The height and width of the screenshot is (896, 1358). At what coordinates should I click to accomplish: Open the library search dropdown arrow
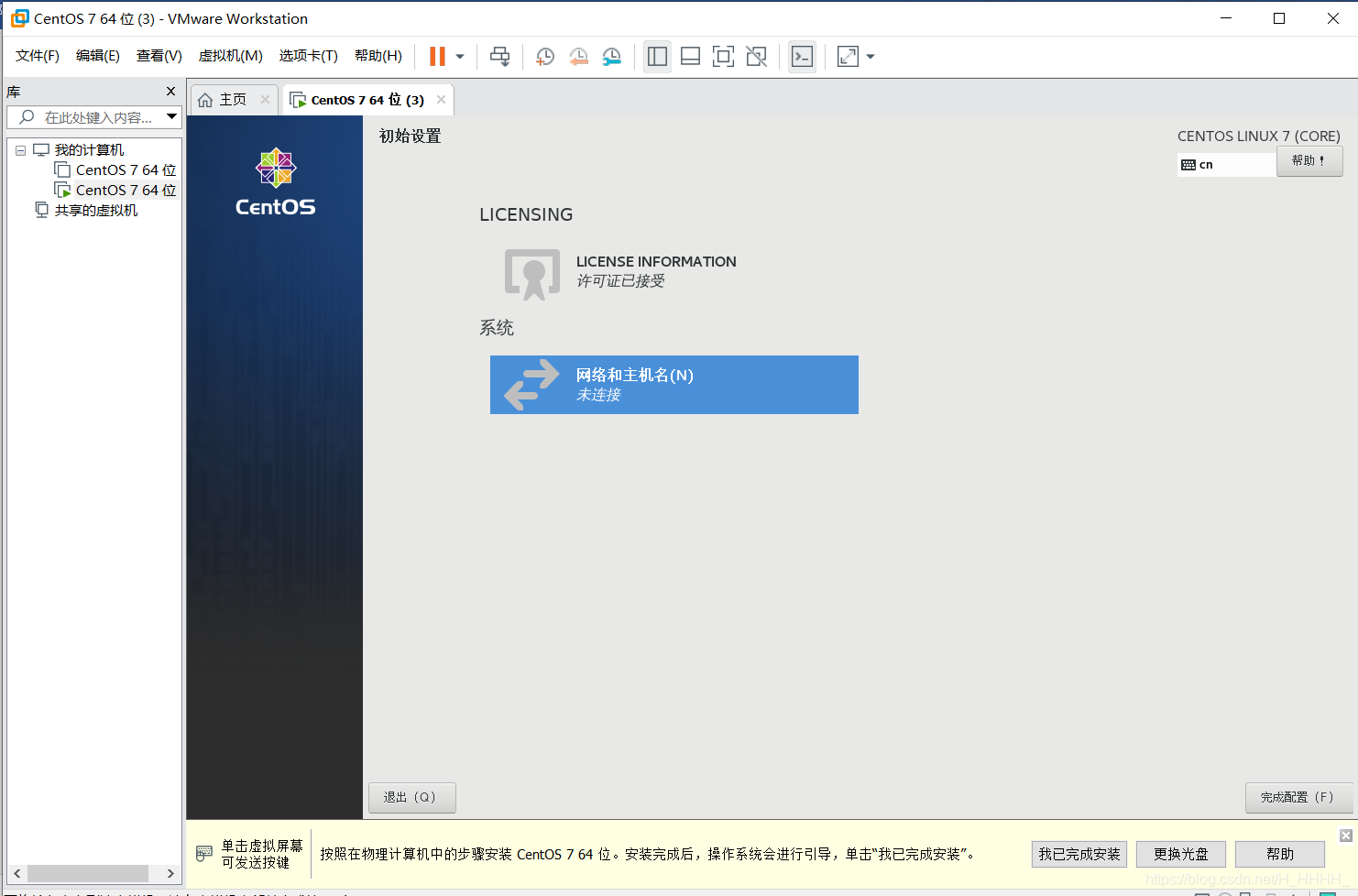pyautogui.click(x=171, y=117)
